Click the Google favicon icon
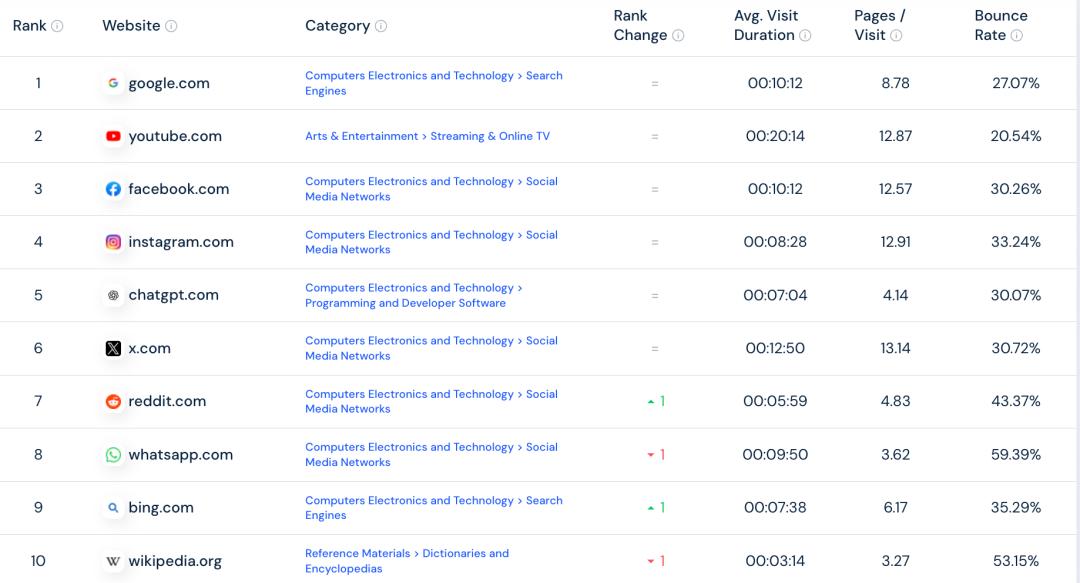The width and height of the screenshot is (1080, 583). coord(114,83)
